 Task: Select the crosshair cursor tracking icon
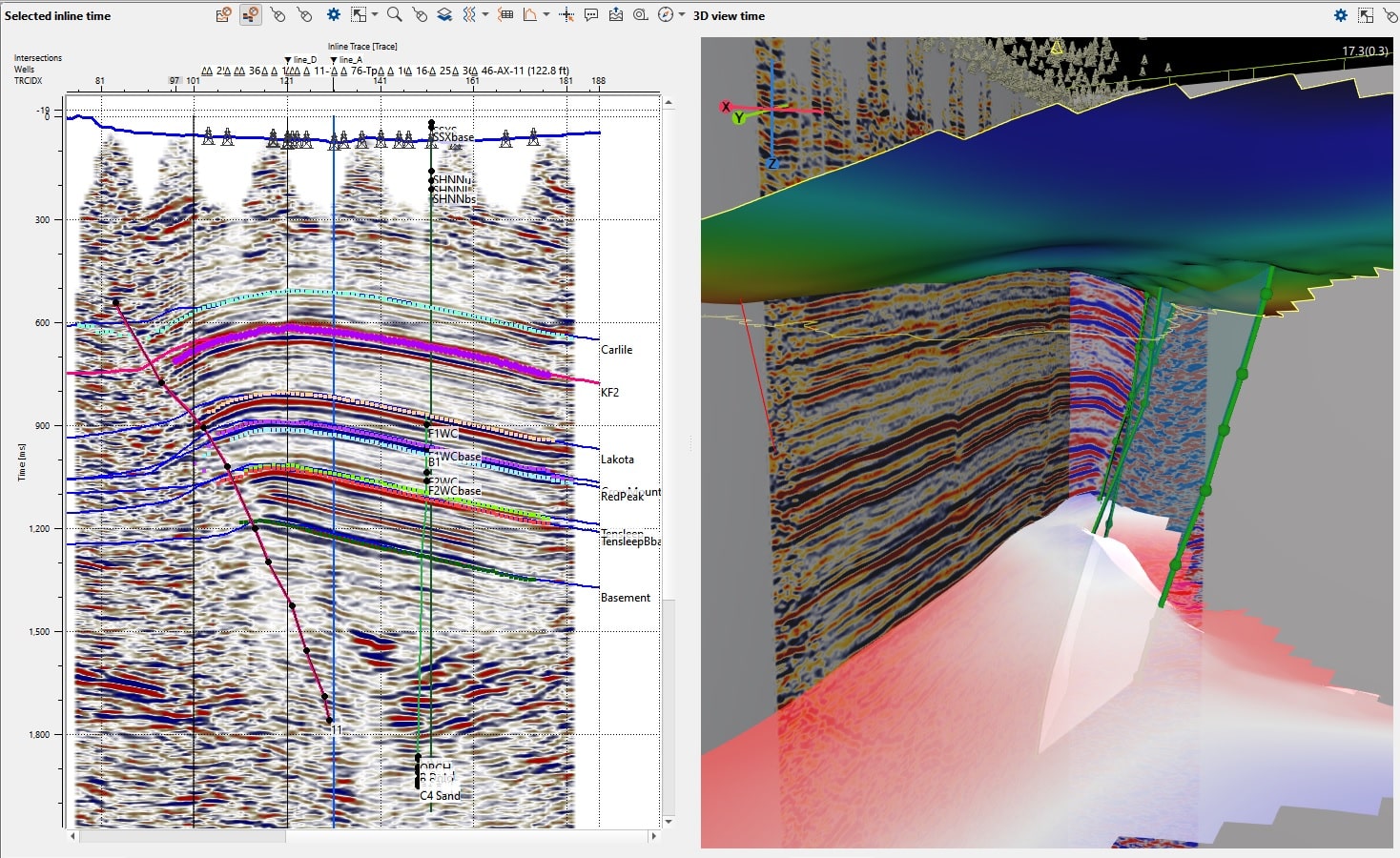(566, 14)
